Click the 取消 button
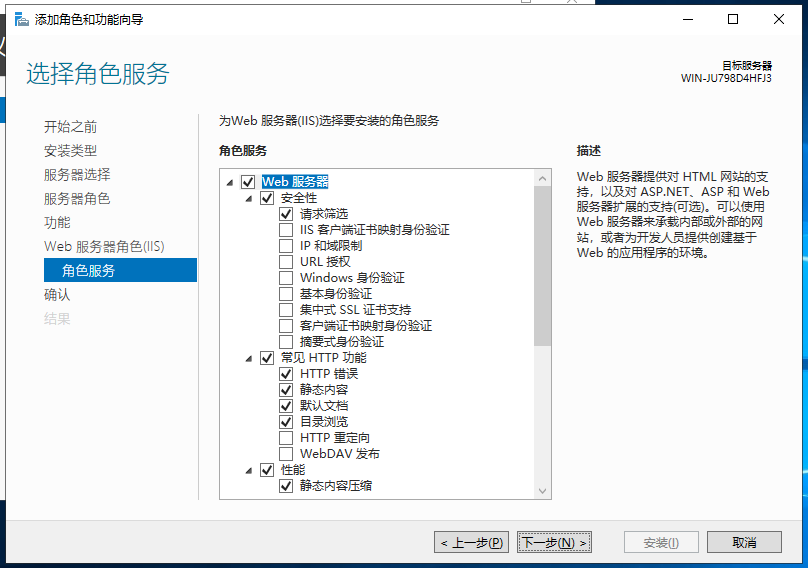The height and width of the screenshot is (568, 808). (x=744, y=542)
